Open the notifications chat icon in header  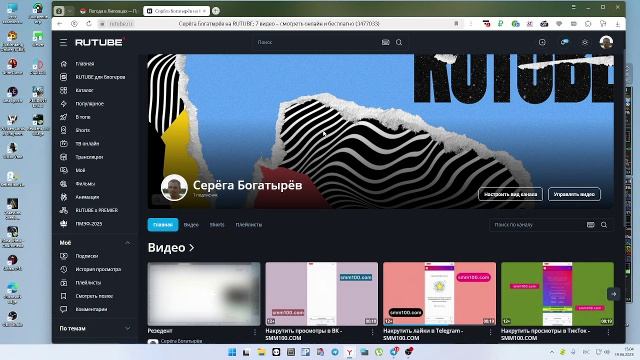tap(564, 42)
